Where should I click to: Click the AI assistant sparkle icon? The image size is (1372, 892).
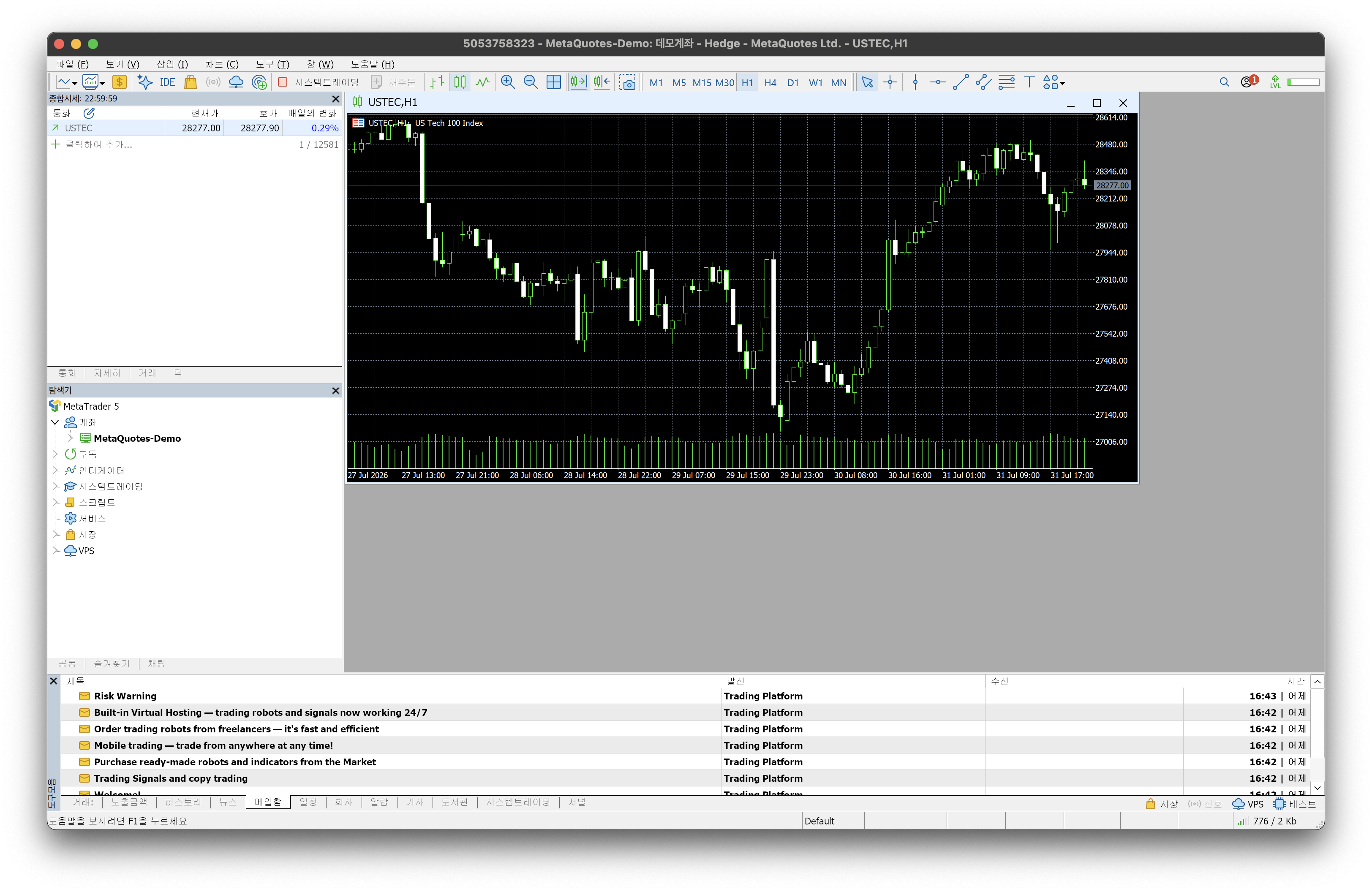(x=145, y=82)
